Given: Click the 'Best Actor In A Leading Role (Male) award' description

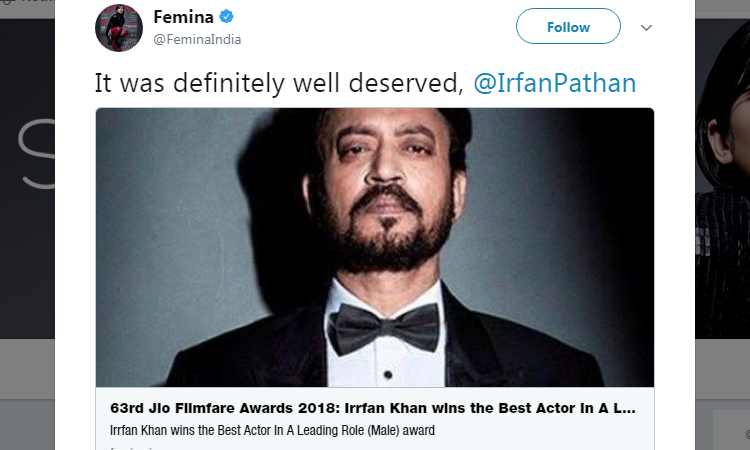Looking at the screenshot, I should click(272, 431).
